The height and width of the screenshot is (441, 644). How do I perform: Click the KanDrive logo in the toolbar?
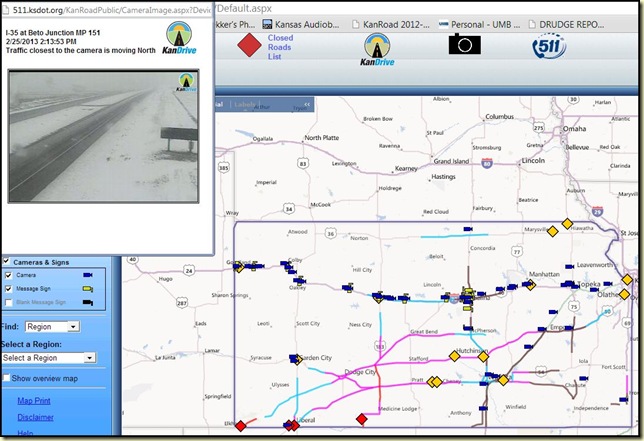[377, 50]
